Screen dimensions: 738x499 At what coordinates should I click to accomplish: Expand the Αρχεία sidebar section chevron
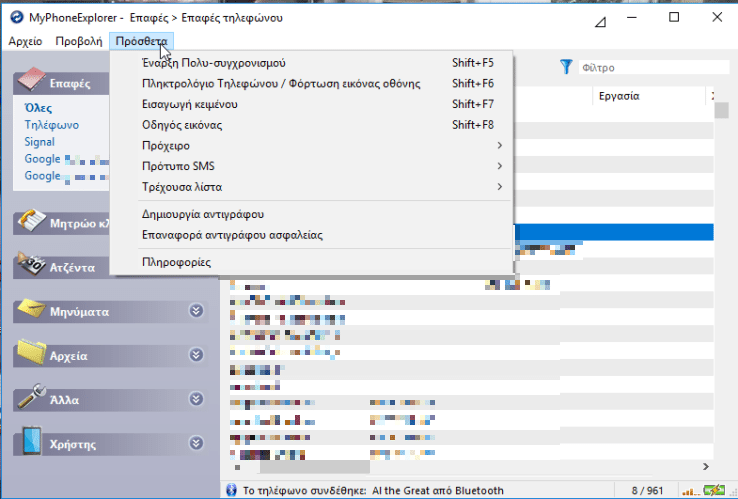click(x=196, y=354)
